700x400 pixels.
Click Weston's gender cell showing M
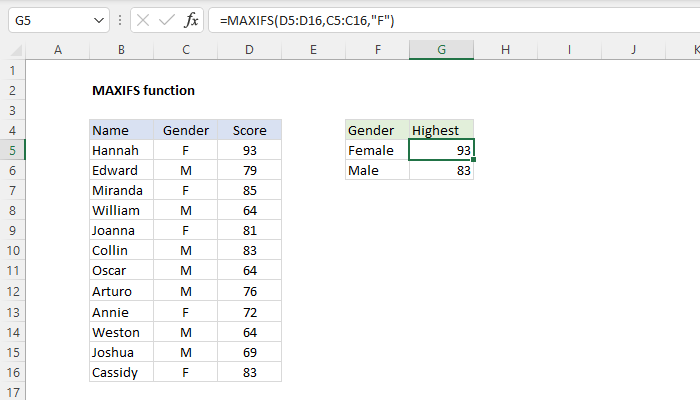pos(186,332)
